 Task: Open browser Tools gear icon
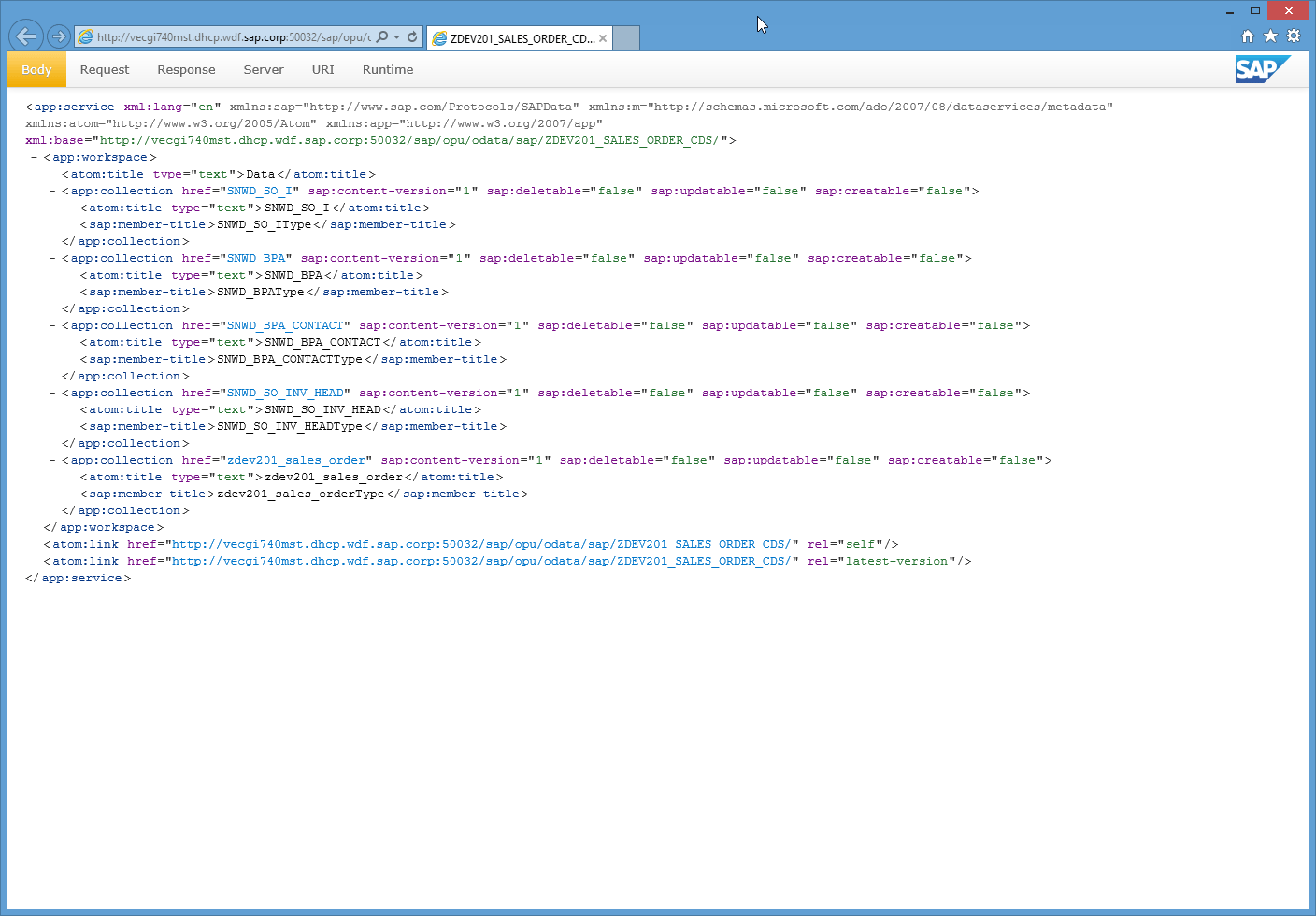pyautogui.click(x=1294, y=36)
